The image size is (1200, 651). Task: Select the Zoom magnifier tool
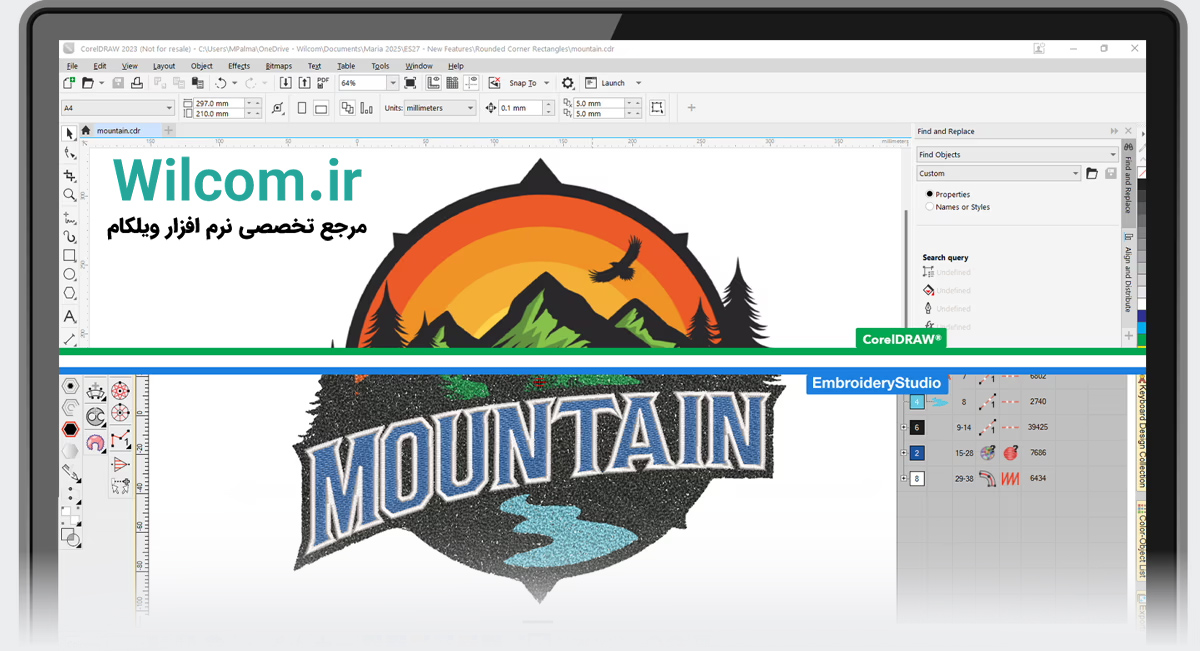click(70, 195)
